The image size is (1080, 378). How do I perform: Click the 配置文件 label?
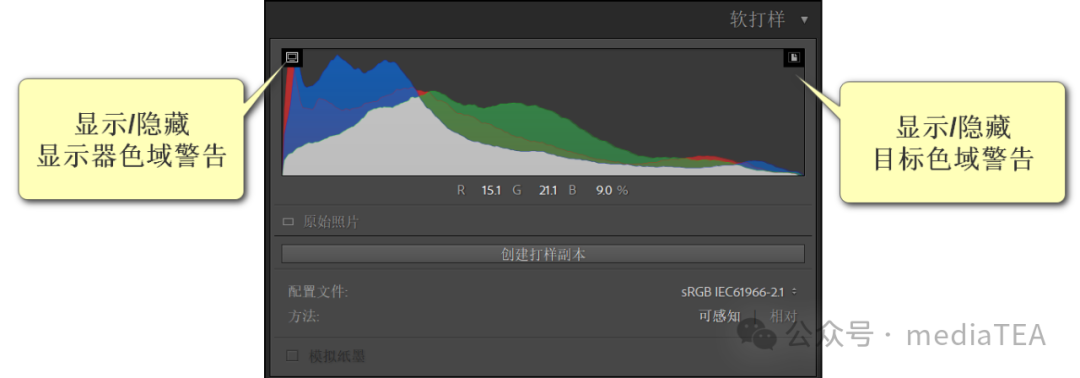coord(318,292)
